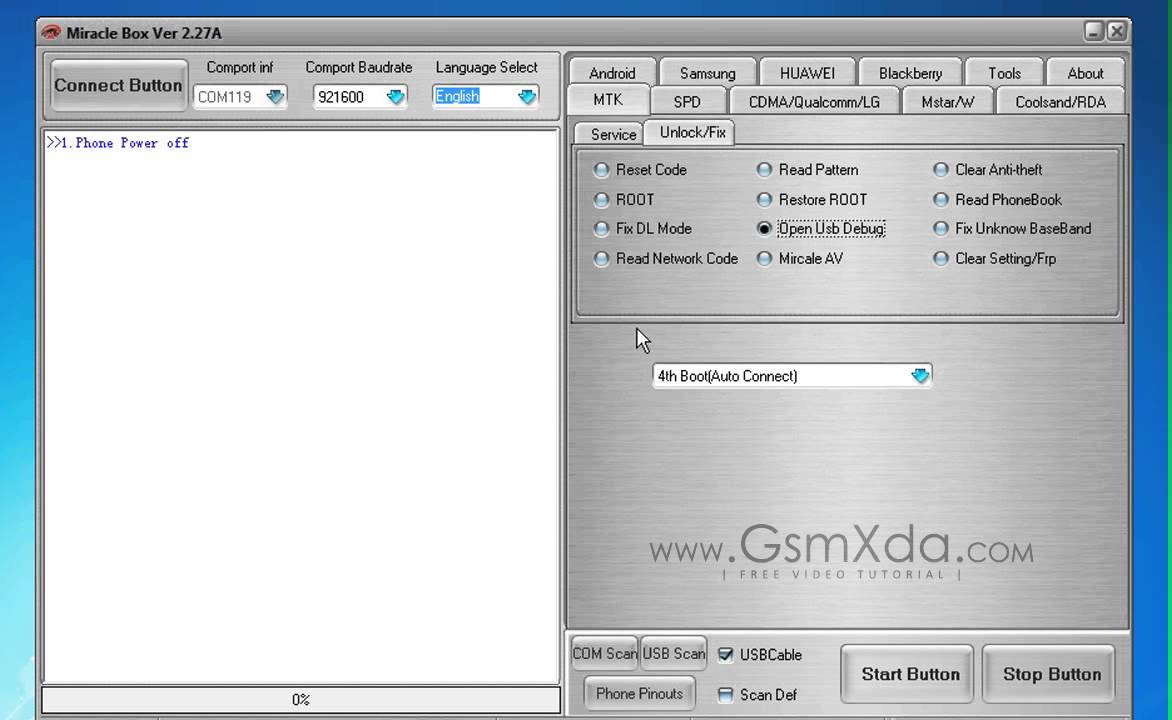Image resolution: width=1172 pixels, height=720 pixels.
Task: Switch to the HUAWEI tab
Action: [807, 73]
